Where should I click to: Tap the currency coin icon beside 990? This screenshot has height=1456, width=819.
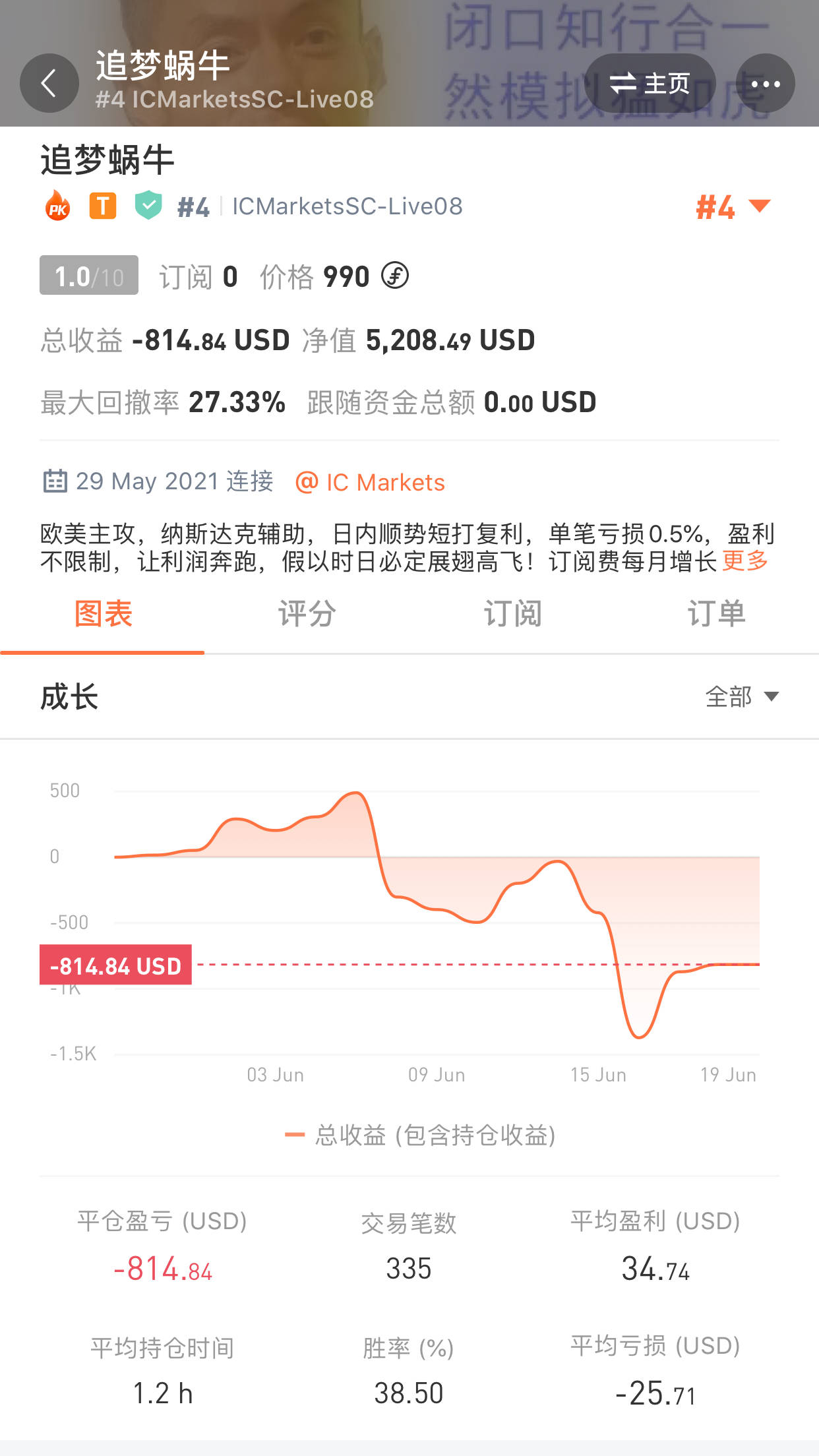click(395, 276)
